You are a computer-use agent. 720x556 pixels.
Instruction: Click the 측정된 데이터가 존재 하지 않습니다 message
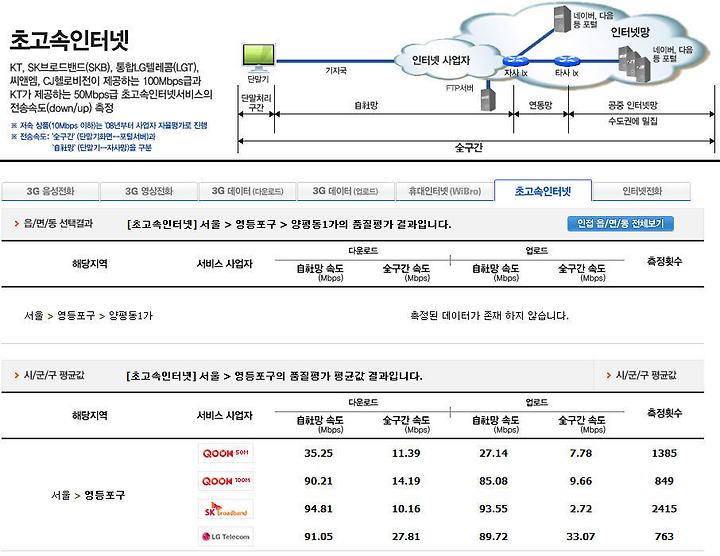tap(489, 315)
